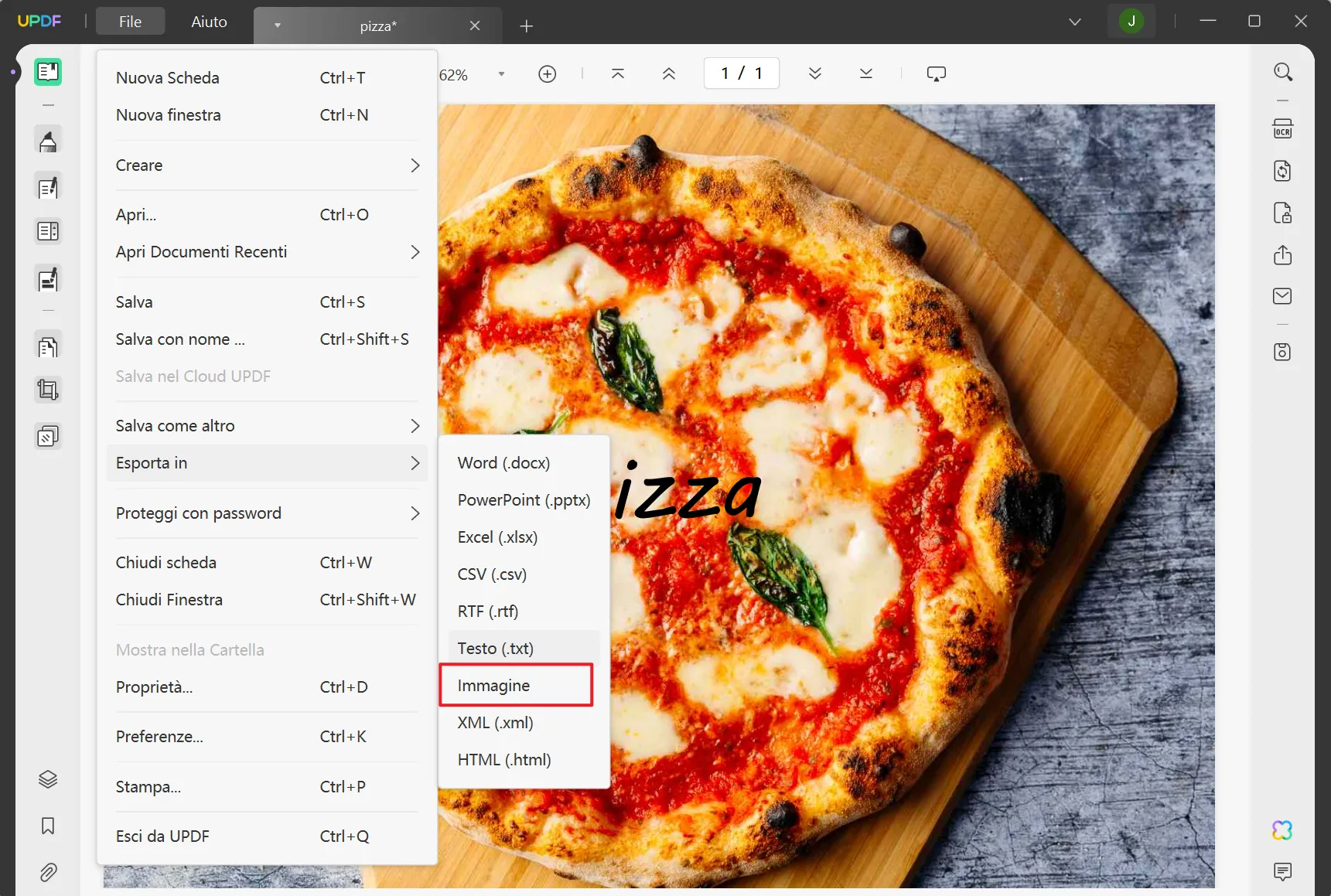Open the Convert PDF icon
Screen dimensions: 1331x896
1283,171
